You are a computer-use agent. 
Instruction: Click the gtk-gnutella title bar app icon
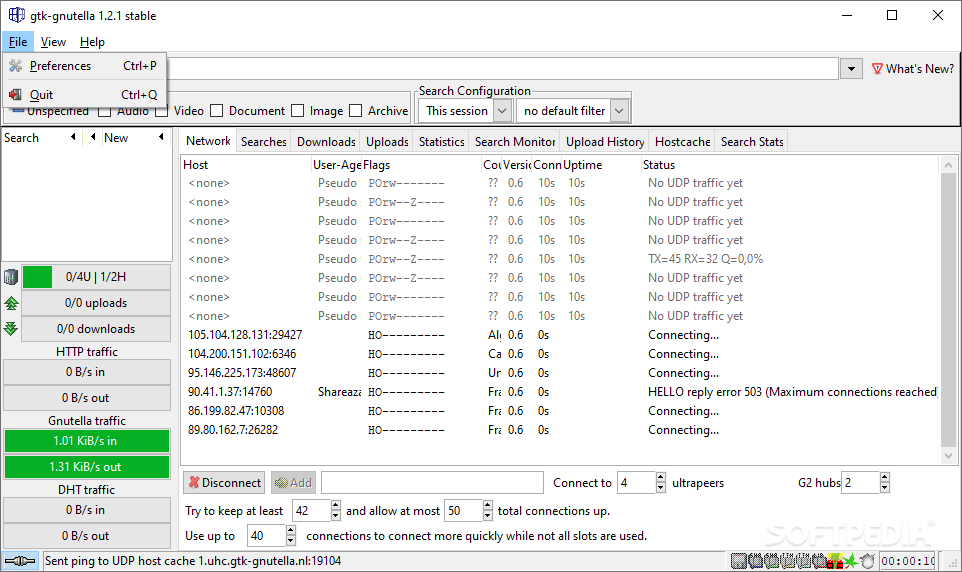tap(17, 15)
